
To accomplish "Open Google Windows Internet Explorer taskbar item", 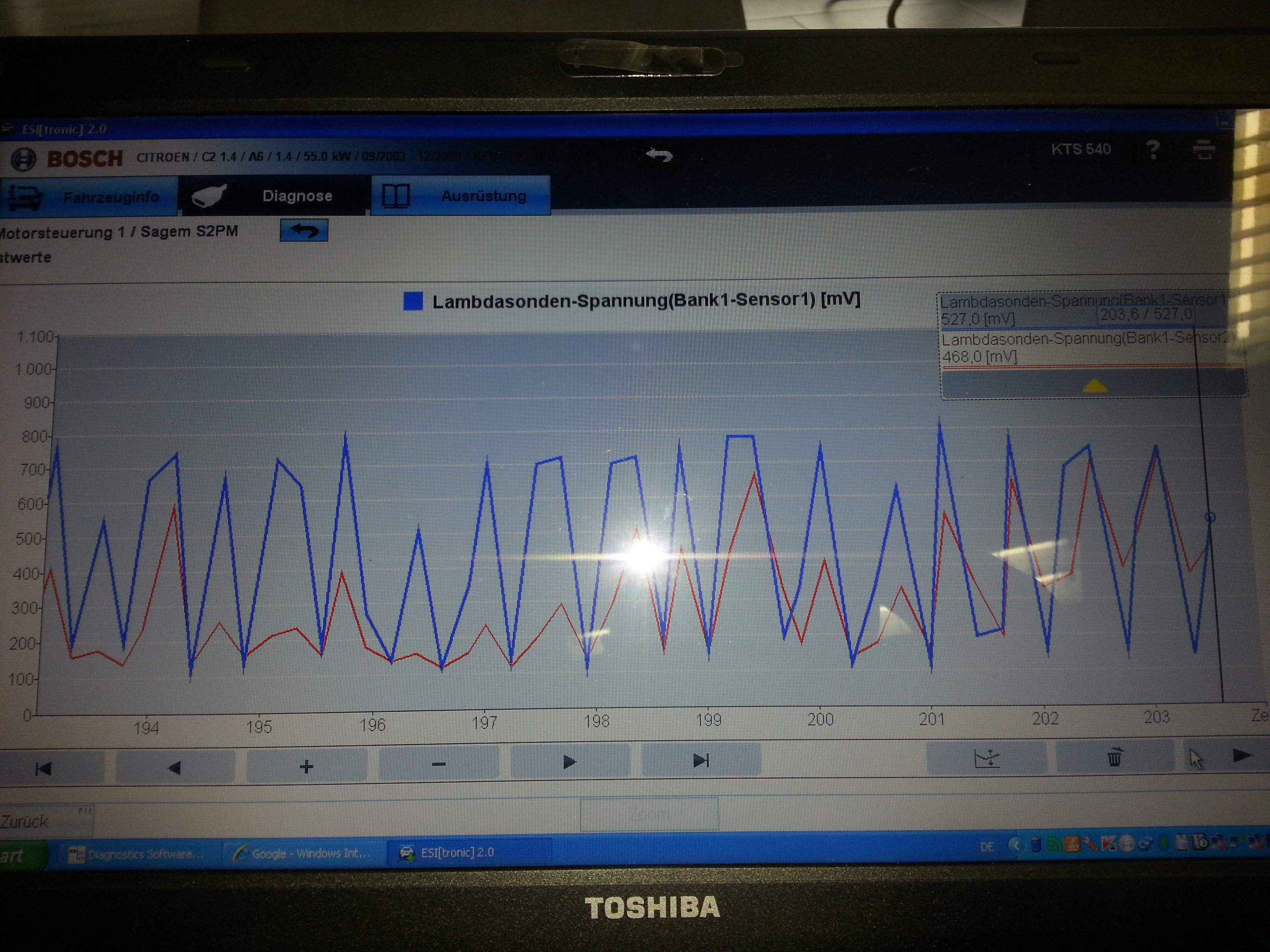I will pyautogui.click(x=303, y=853).
